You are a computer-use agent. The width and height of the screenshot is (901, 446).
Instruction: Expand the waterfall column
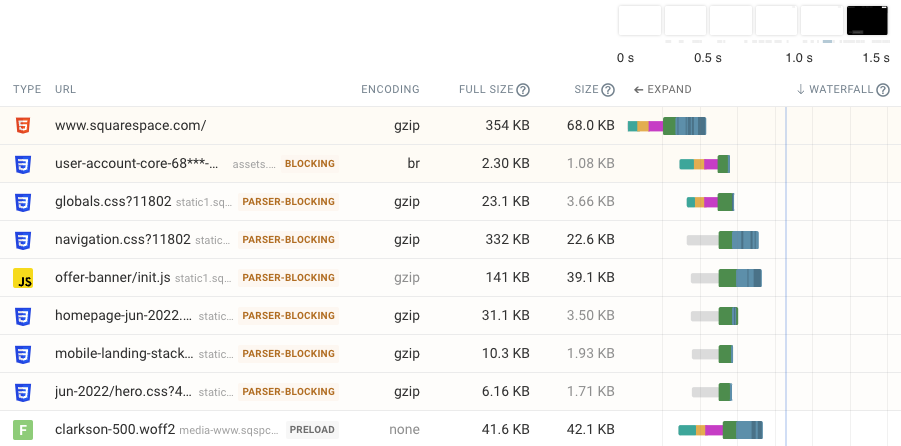tap(663, 90)
